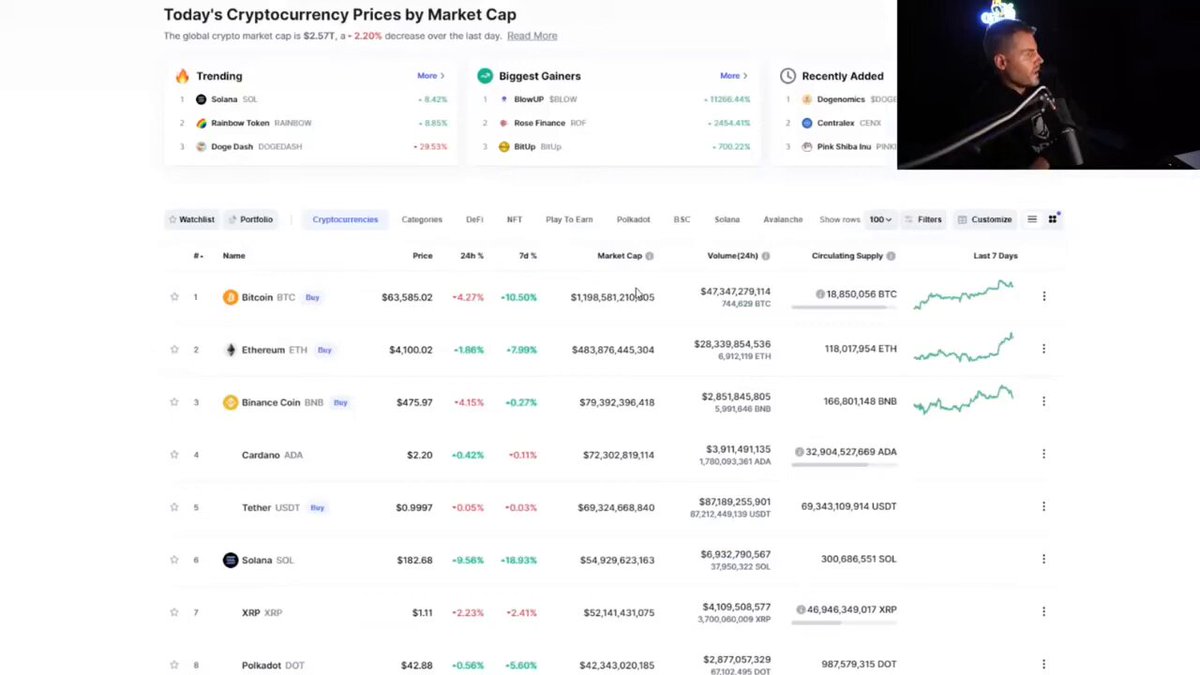Screen dimensions: 1200x675
Task: Select the Cryptocurrencies tab
Action: tap(345, 219)
